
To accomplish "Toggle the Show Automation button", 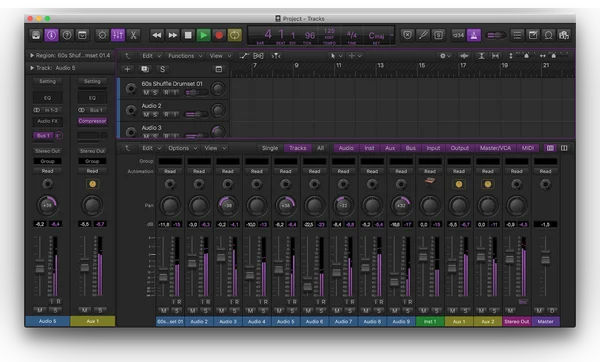I will click(244, 56).
